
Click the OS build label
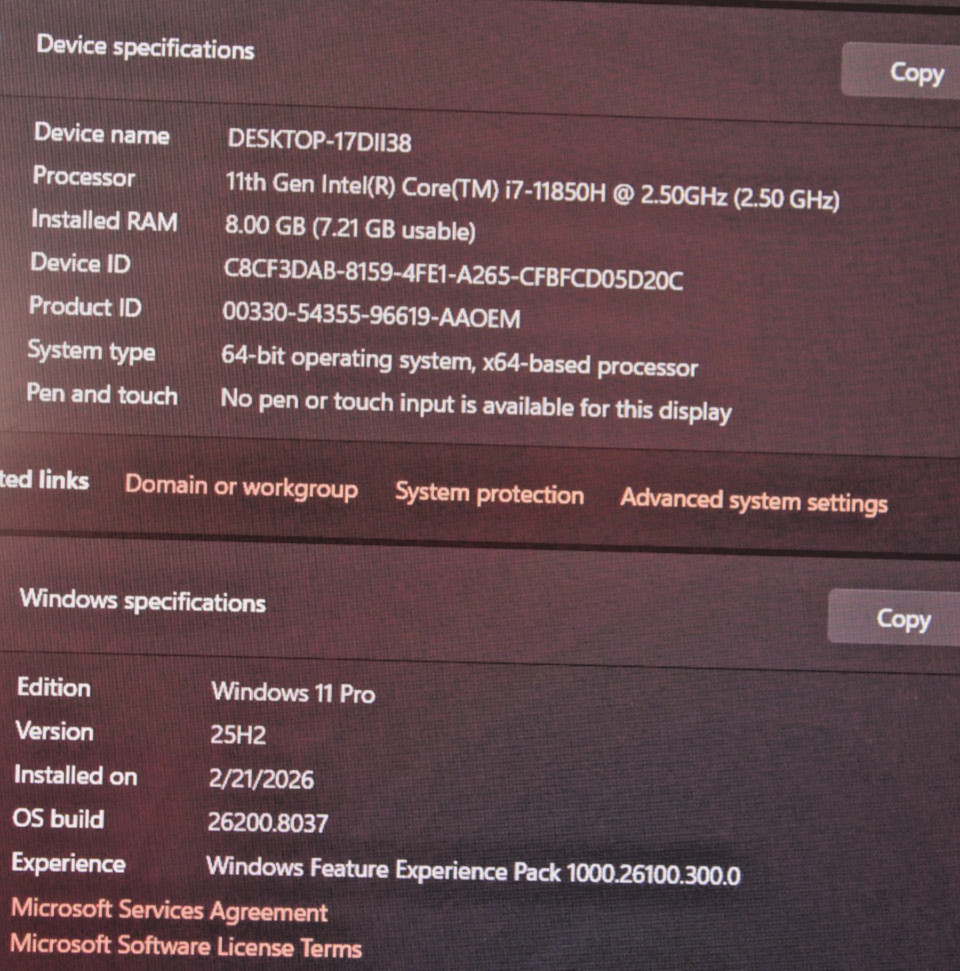(x=59, y=819)
